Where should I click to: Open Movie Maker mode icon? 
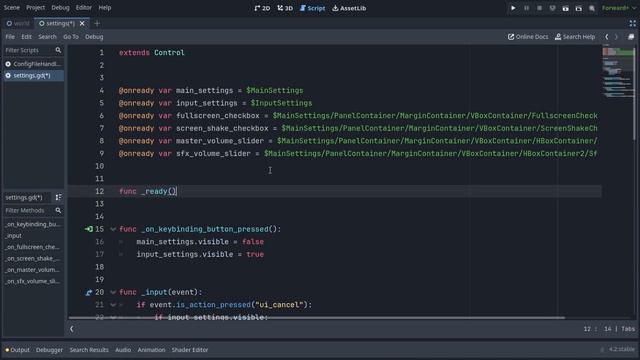591,8
